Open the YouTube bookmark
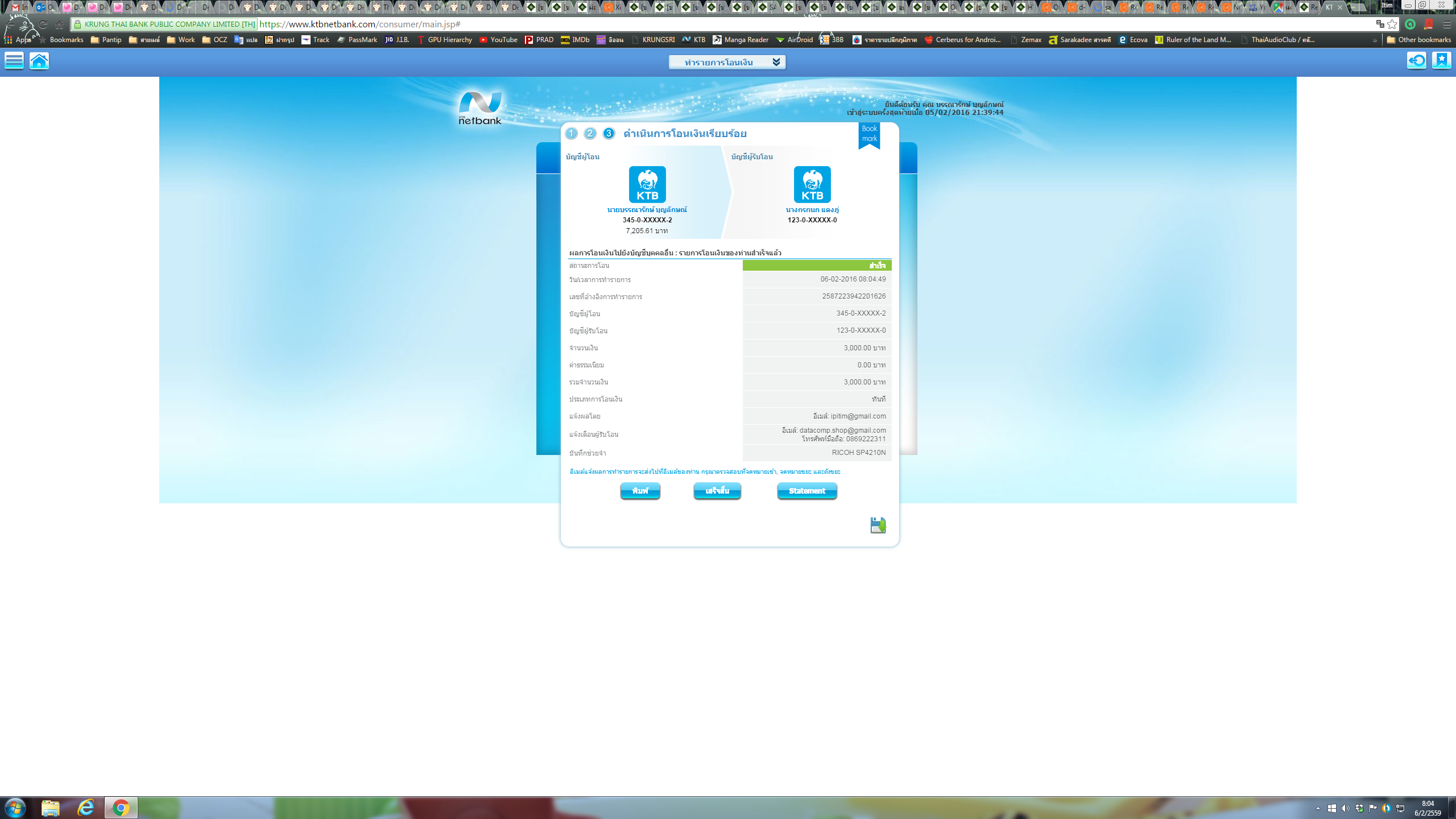The width and height of the screenshot is (1456, 819). [x=498, y=40]
